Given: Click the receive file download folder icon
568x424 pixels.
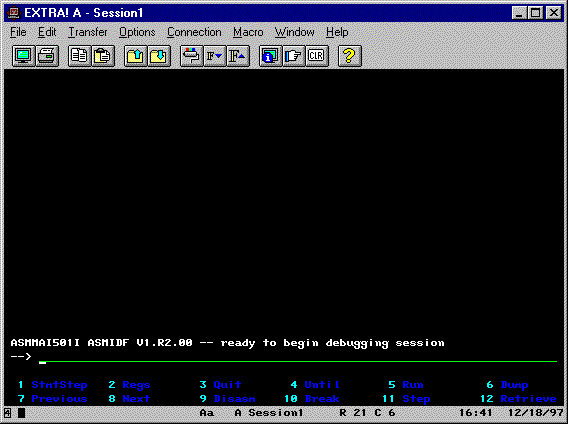Looking at the screenshot, I should click(x=159, y=56).
